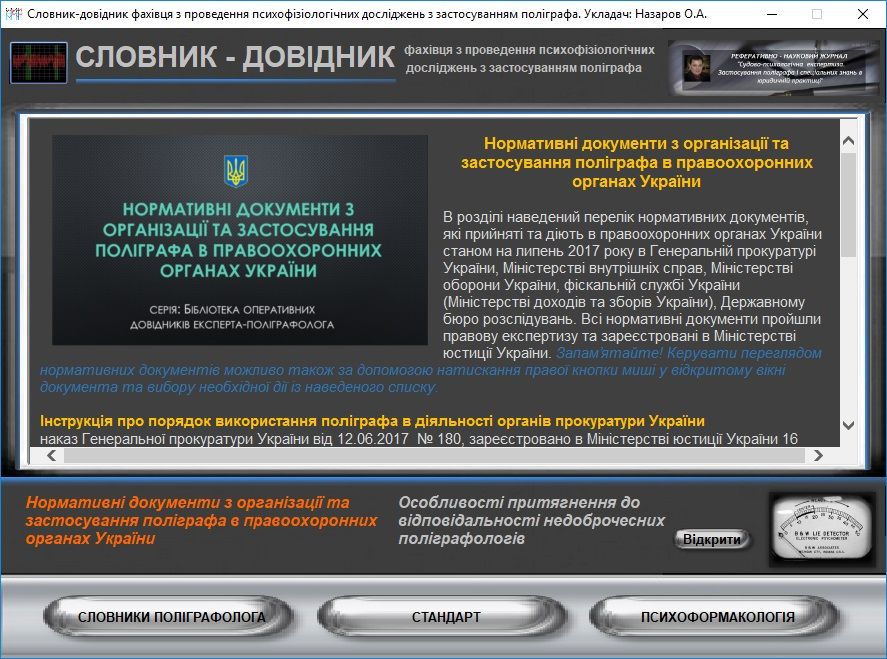Click the document cover image thumbnail
Viewport: 887px width, 659px height.
pyautogui.click(x=240, y=240)
